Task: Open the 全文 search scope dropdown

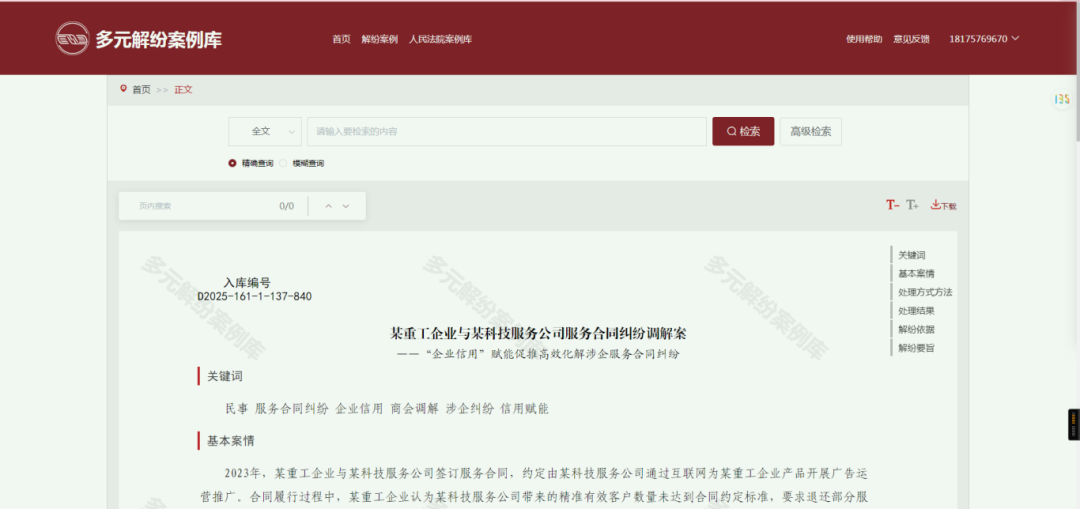Action: [x=265, y=132]
